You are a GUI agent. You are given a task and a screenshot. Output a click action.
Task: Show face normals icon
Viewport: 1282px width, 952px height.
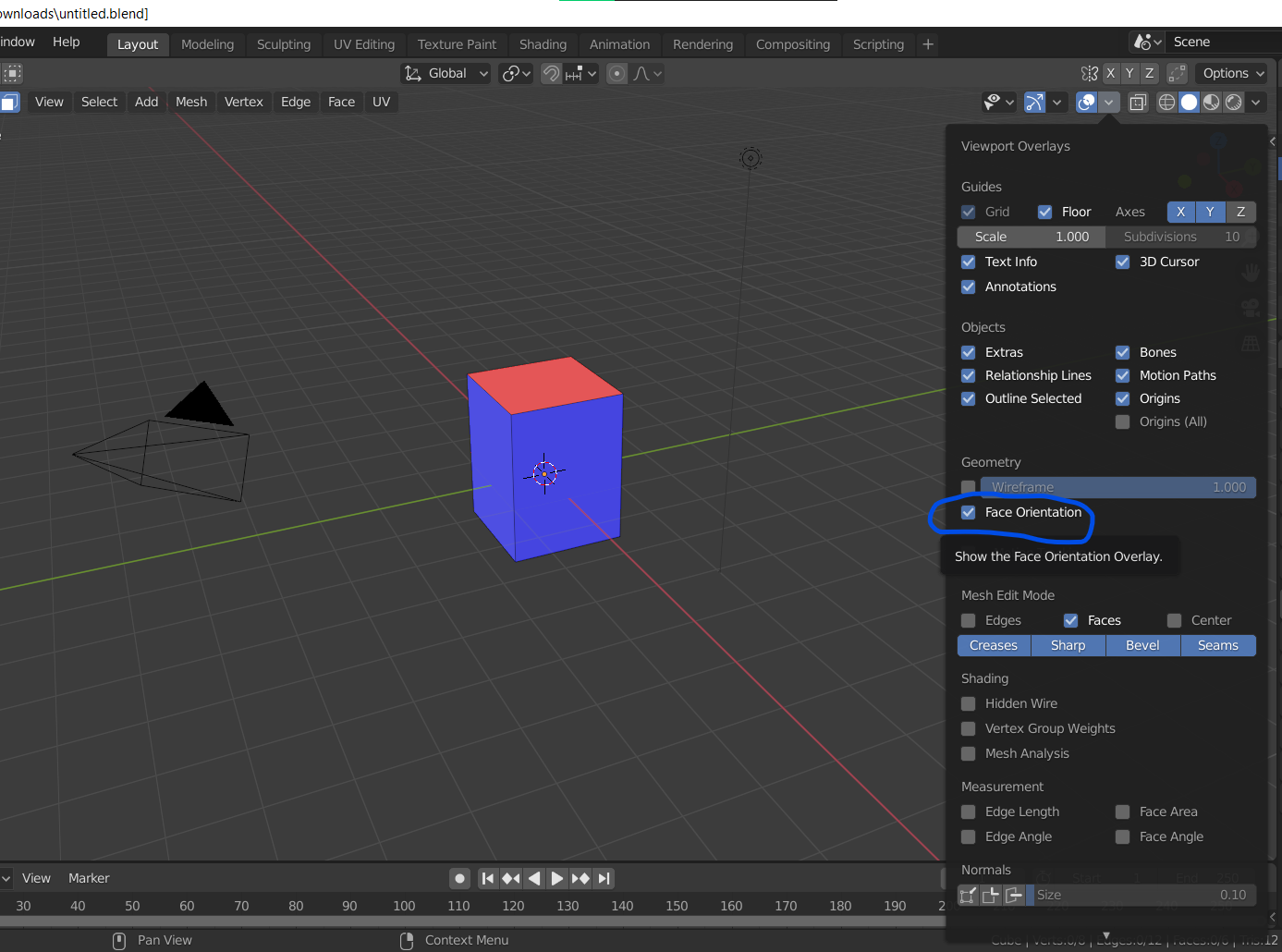1014,895
